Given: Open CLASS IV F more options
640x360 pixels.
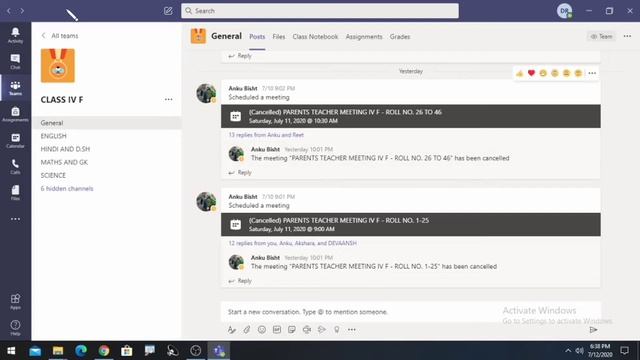Looking at the screenshot, I should click(x=168, y=99).
